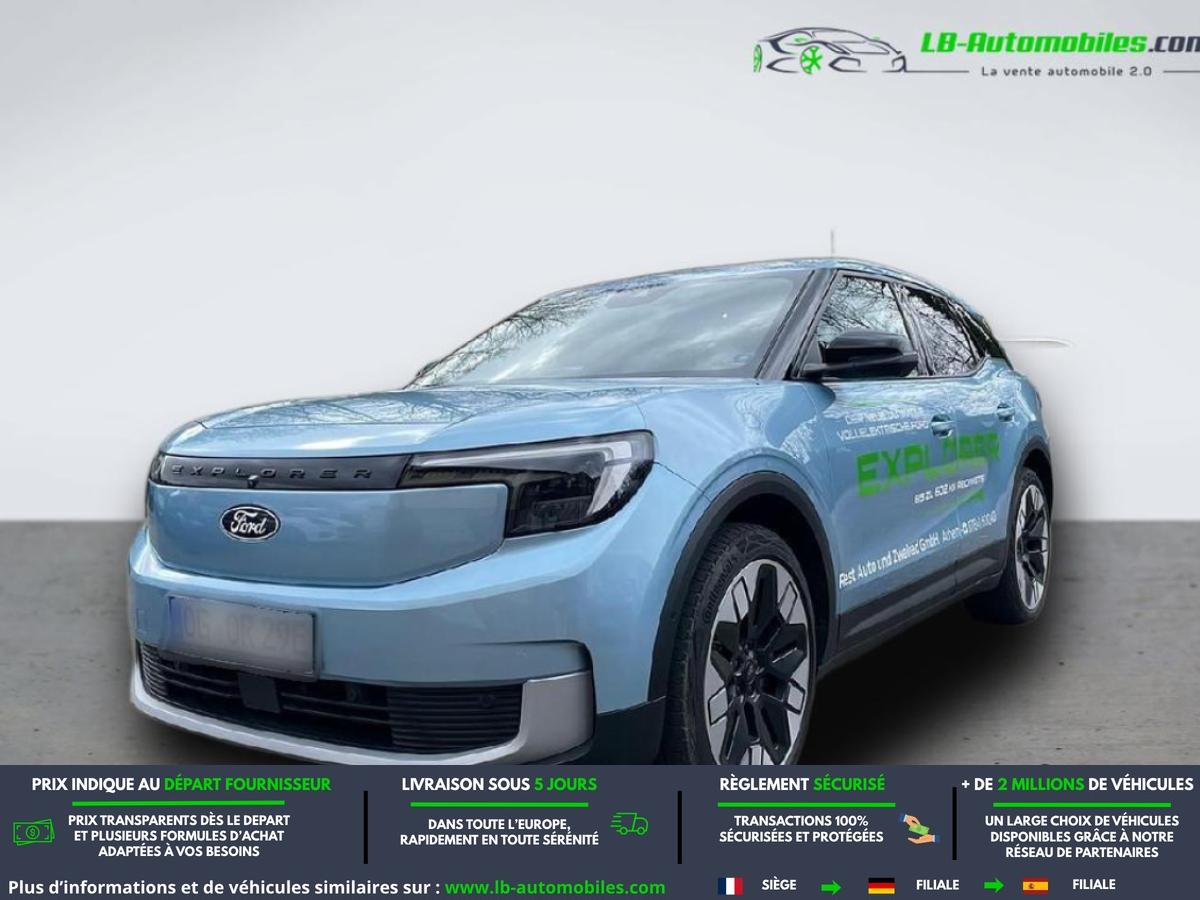Click the '+ DE 2 MILLIONS DE VÉHICULES' heading
The image size is (1200, 900).
[1077, 785]
